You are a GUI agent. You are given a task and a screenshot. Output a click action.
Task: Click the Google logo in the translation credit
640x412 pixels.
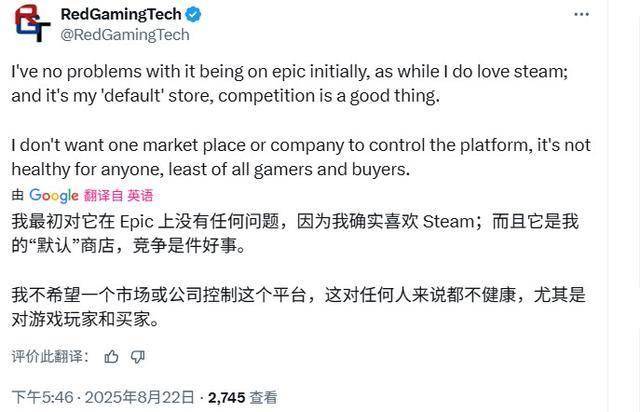(x=54, y=196)
